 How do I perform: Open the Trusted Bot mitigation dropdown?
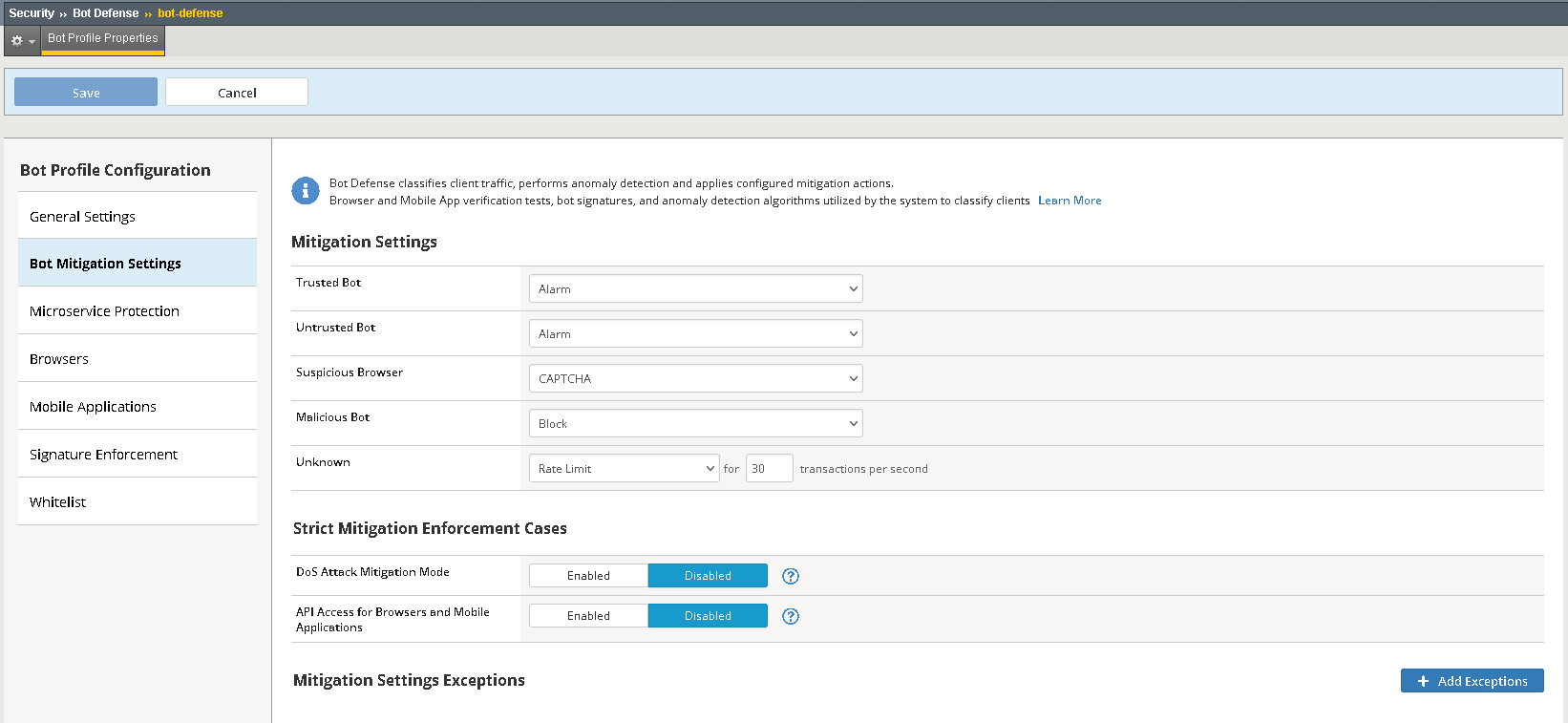click(695, 288)
